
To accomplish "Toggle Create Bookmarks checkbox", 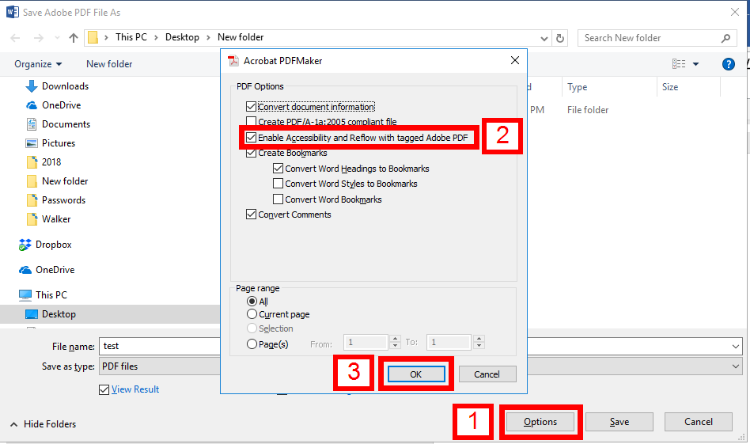I will click(251, 153).
